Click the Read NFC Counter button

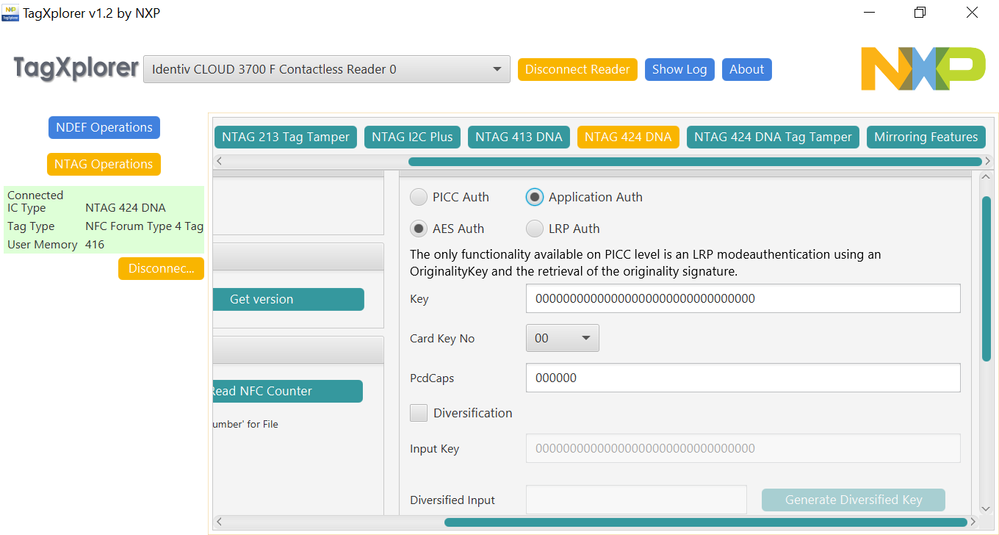click(287, 391)
